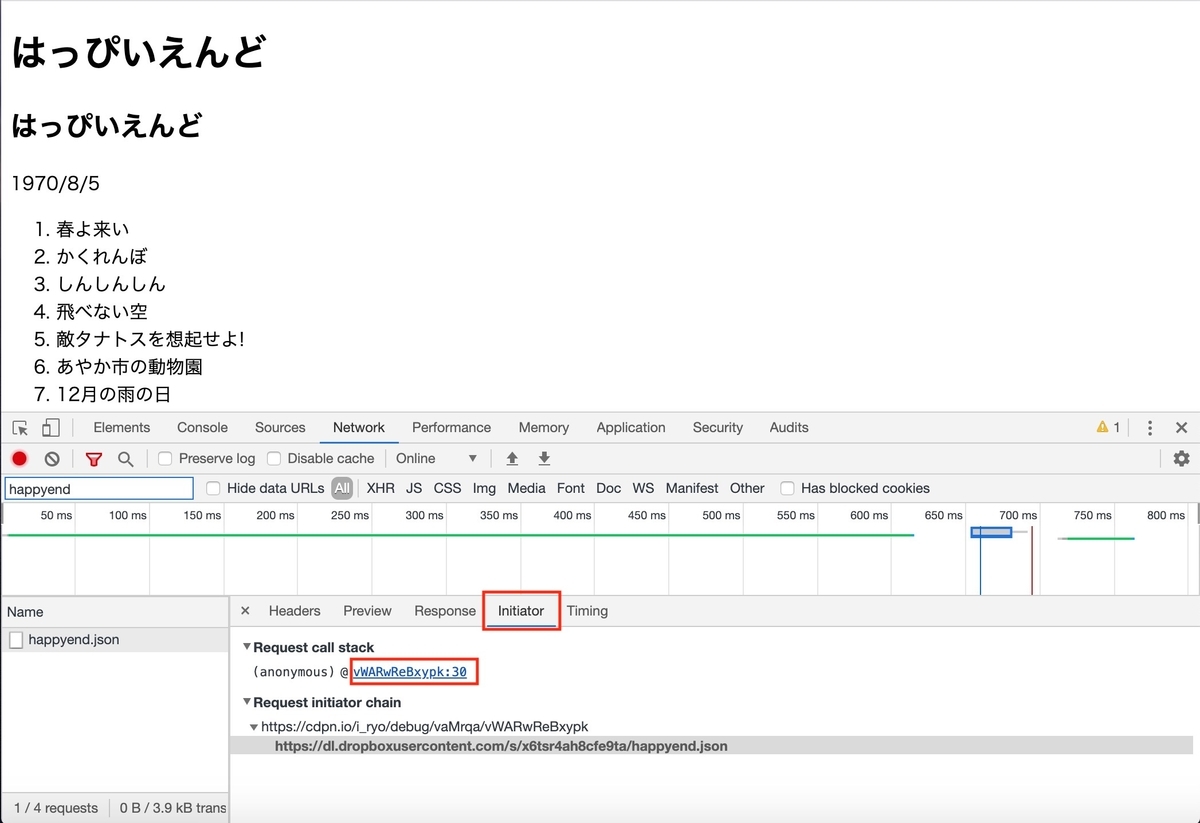The width and height of the screenshot is (1200, 823).
Task: Click track 12月の雨の日 in list
Action: (x=114, y=394)
